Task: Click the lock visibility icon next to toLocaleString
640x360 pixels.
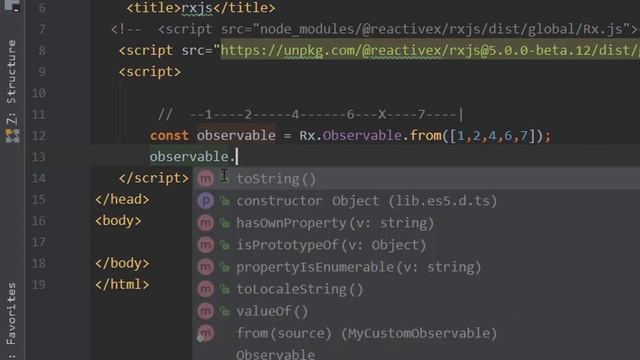Action: tap(224, 289)
